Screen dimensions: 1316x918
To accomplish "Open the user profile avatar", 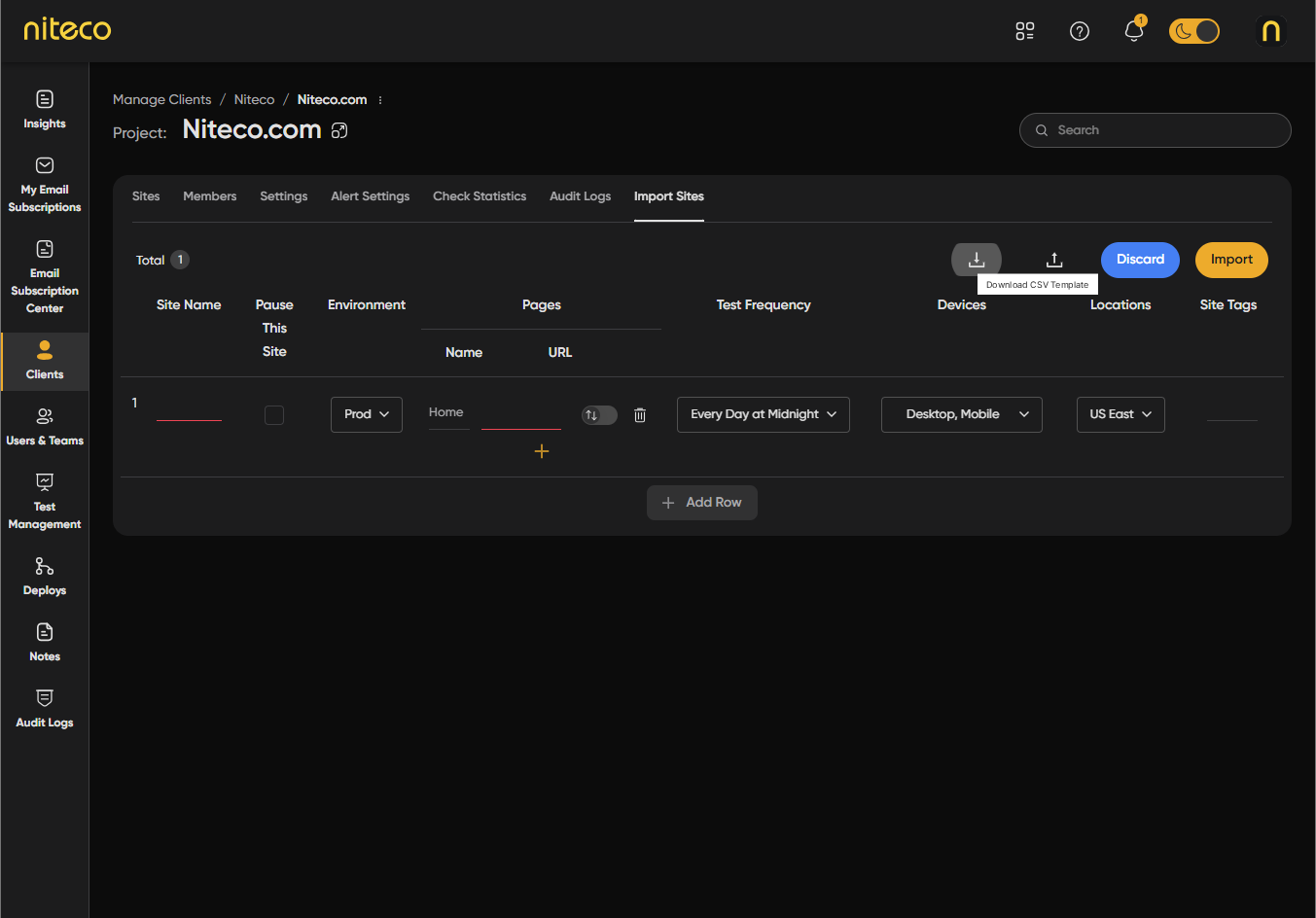I will (1271, 31).
